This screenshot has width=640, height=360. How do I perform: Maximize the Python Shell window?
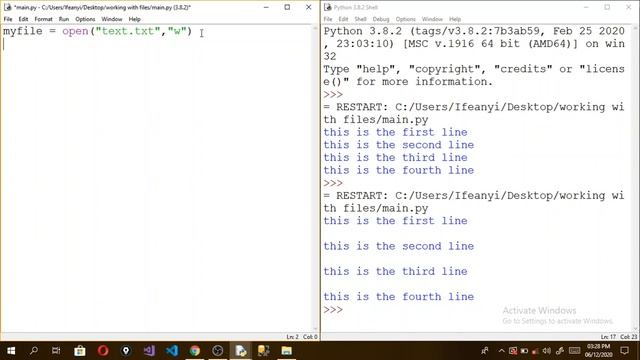607,7
